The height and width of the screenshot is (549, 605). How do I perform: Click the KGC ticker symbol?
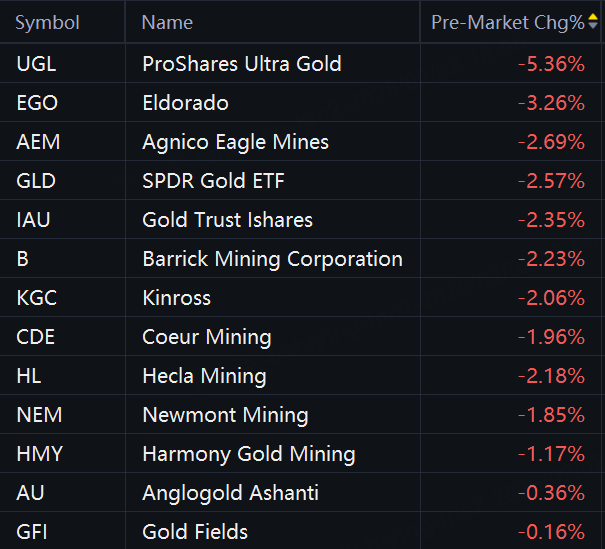pos(37,298)
